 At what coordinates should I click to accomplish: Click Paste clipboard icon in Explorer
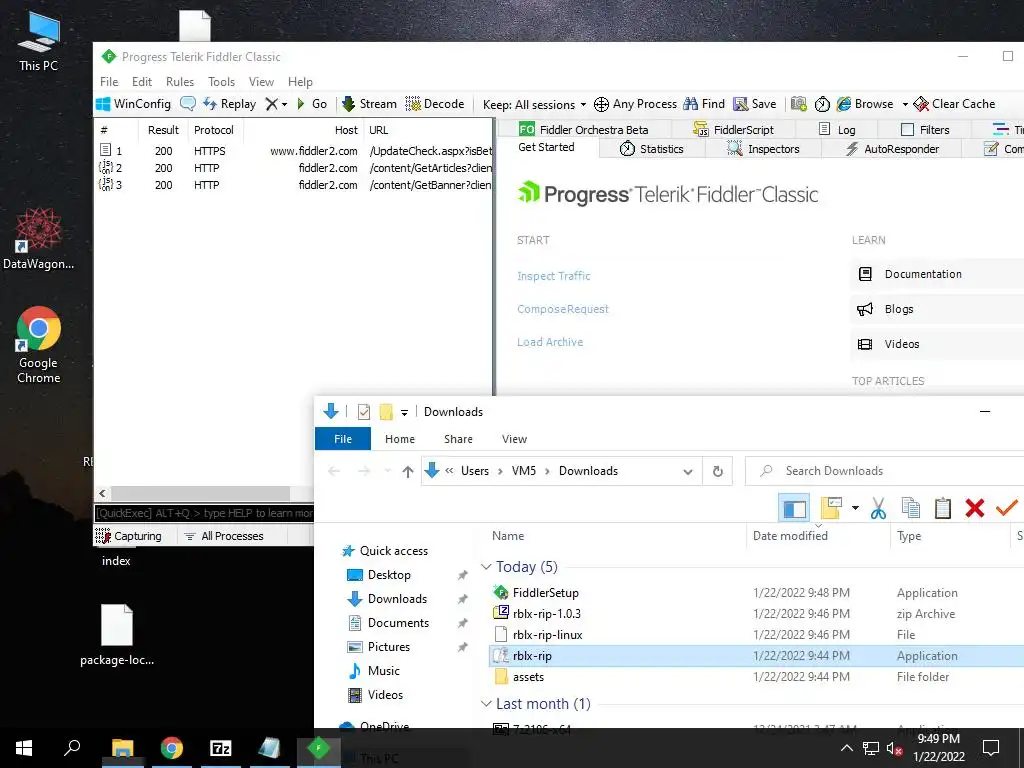tap(942, 508)
